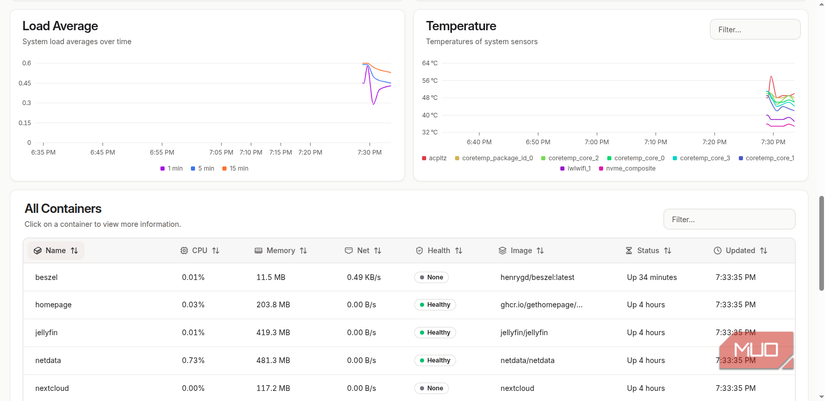The width and height of the screenshot is (825, 401).
Task: Sort by the Name column header
Action: click(56, 250)
